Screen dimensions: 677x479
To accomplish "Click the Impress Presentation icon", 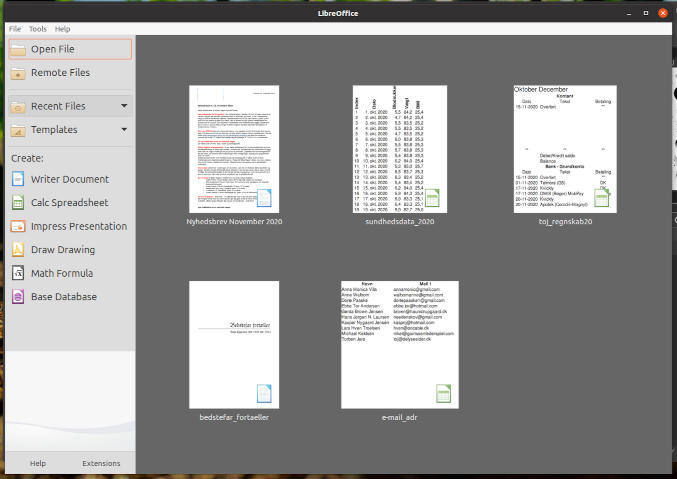I will tap(18, 226).
